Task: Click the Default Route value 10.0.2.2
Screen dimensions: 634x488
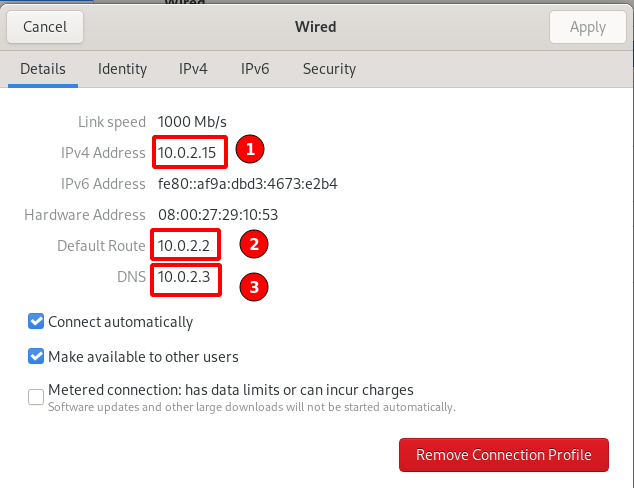Action: tap(183, 245)
